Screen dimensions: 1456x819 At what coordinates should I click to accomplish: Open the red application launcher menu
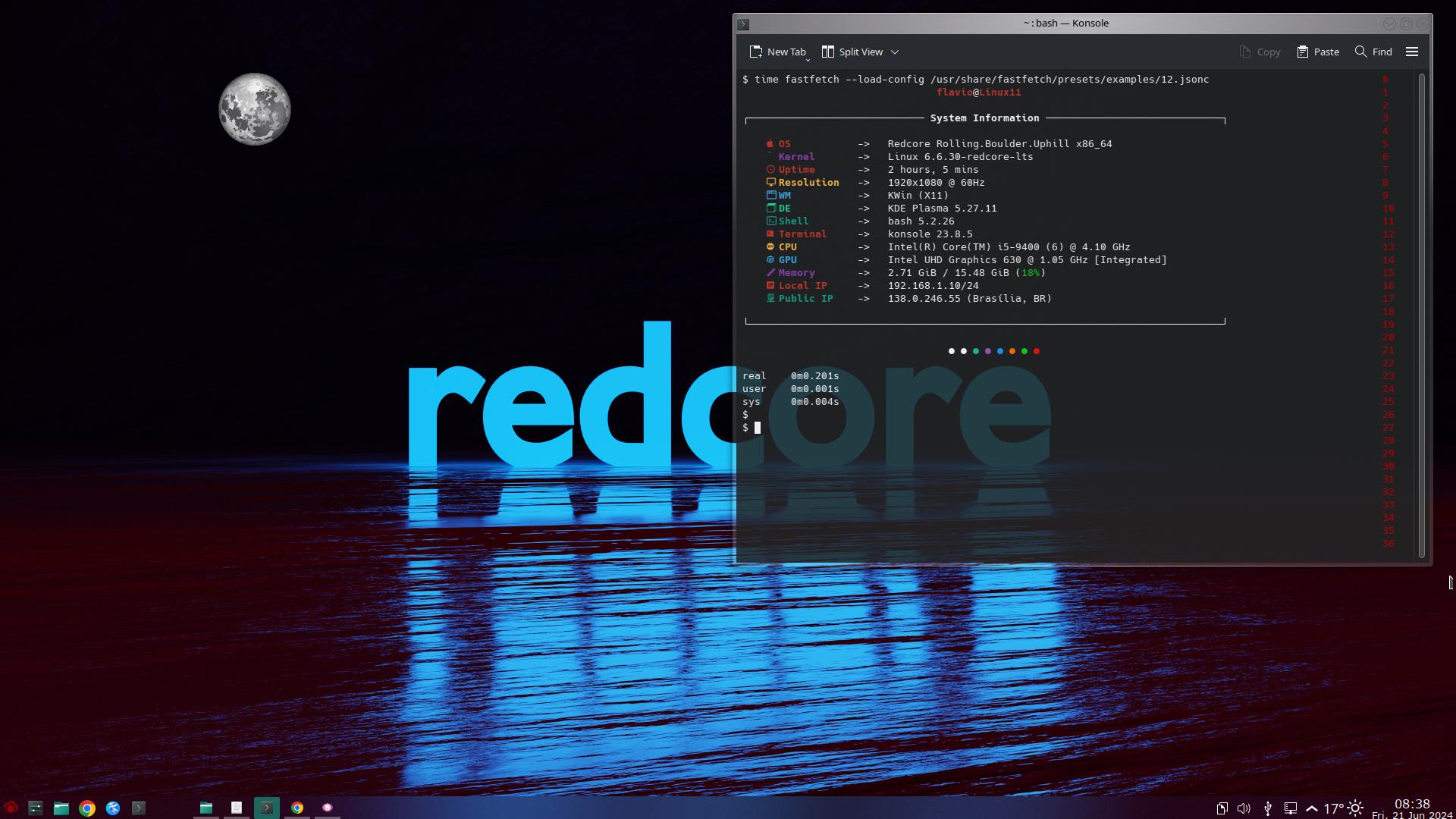[11, 808]
